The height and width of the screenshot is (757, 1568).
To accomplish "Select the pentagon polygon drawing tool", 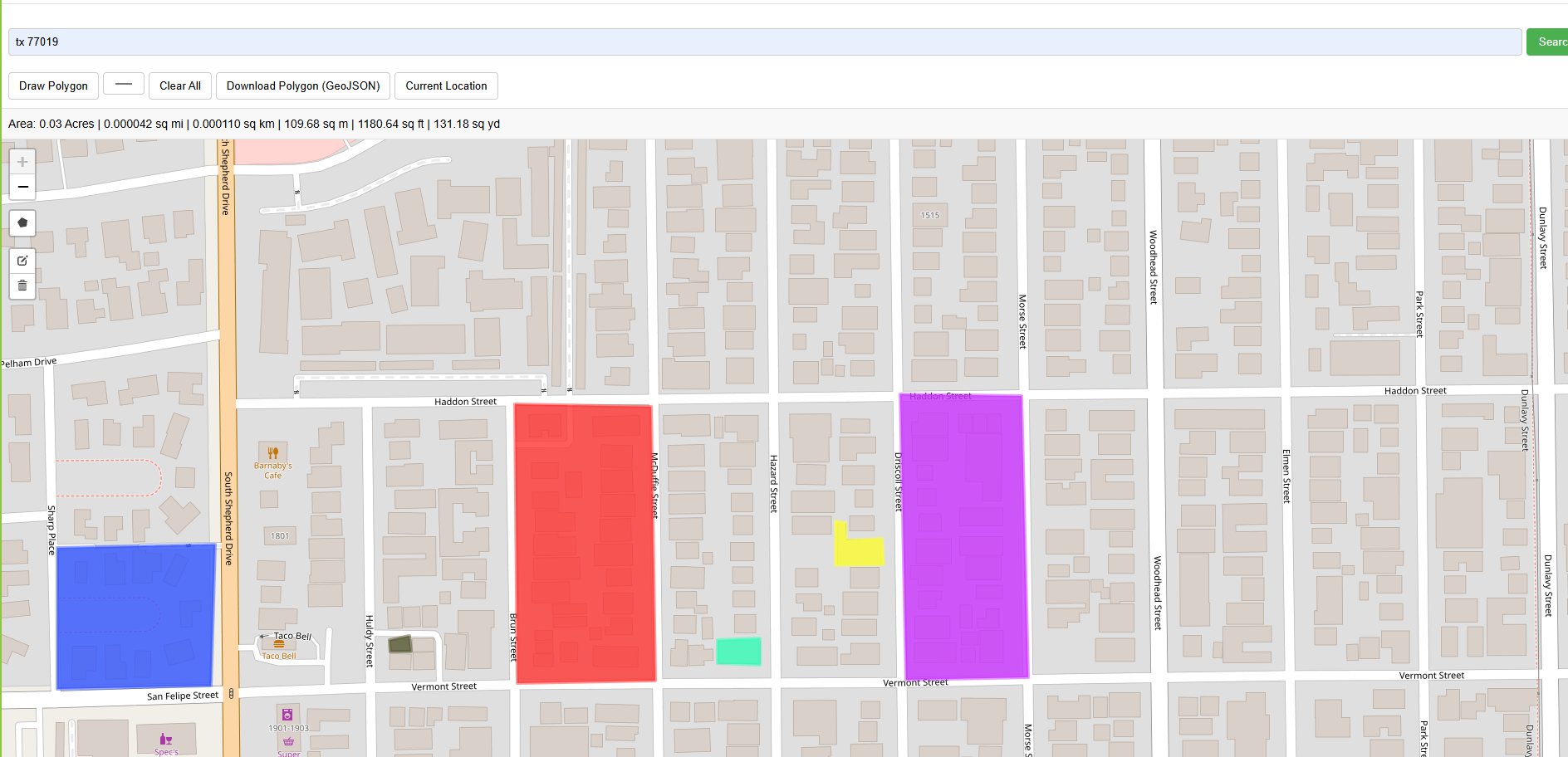I will [x=22, y=222].
